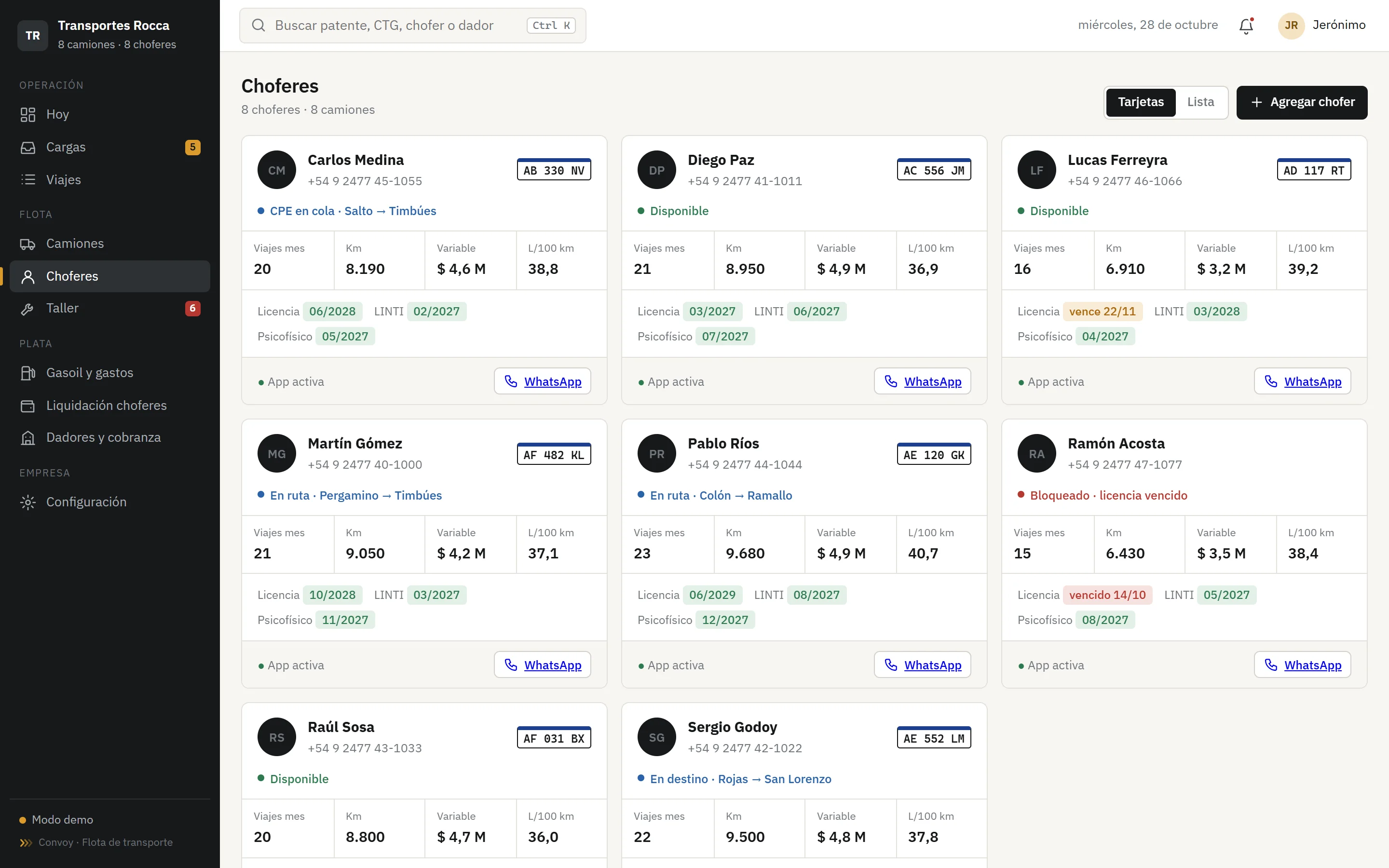Click the Taller badge showing 6
Viewport: 1389px width, 868px height.
tap(192, 308)
